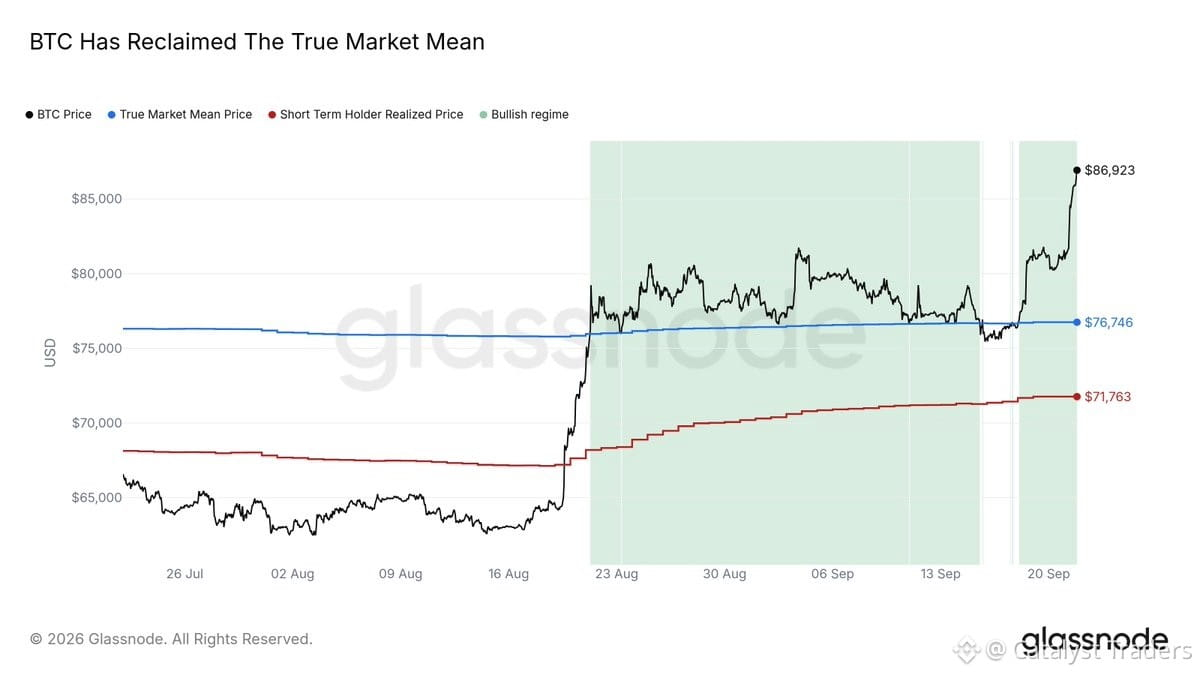Click the Glassnode copyright notice

(171, 638)
